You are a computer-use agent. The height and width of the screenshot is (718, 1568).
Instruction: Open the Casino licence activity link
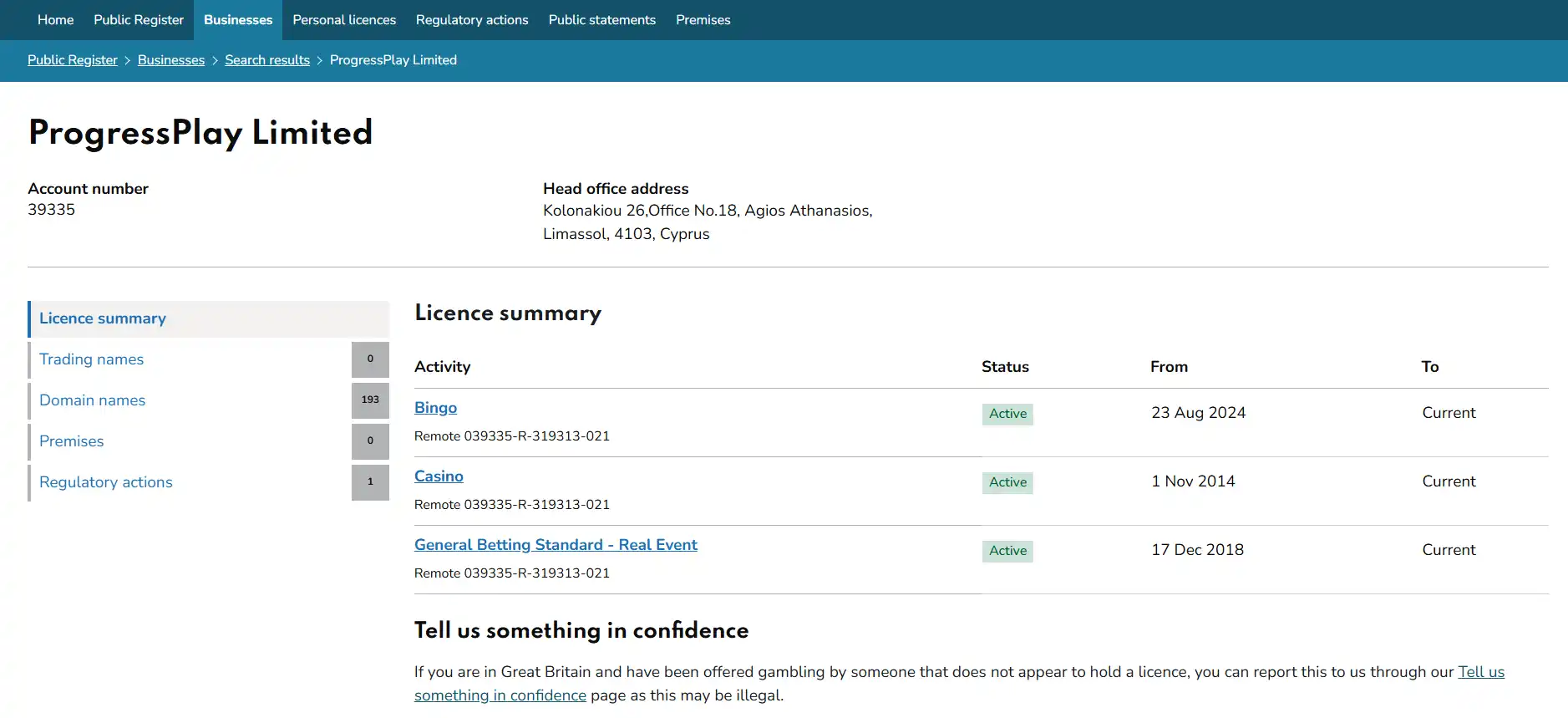pos(439,476)
